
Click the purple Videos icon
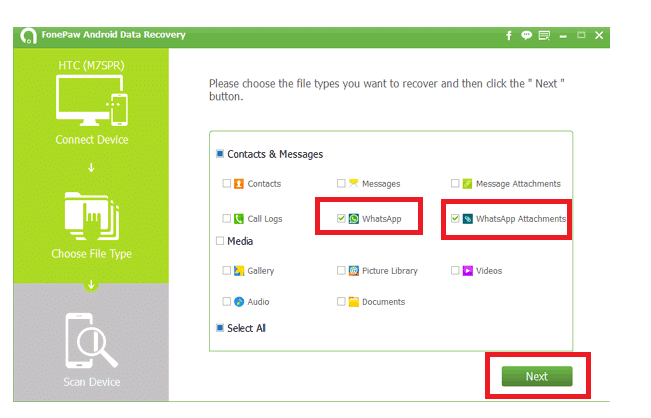(467, 271)
